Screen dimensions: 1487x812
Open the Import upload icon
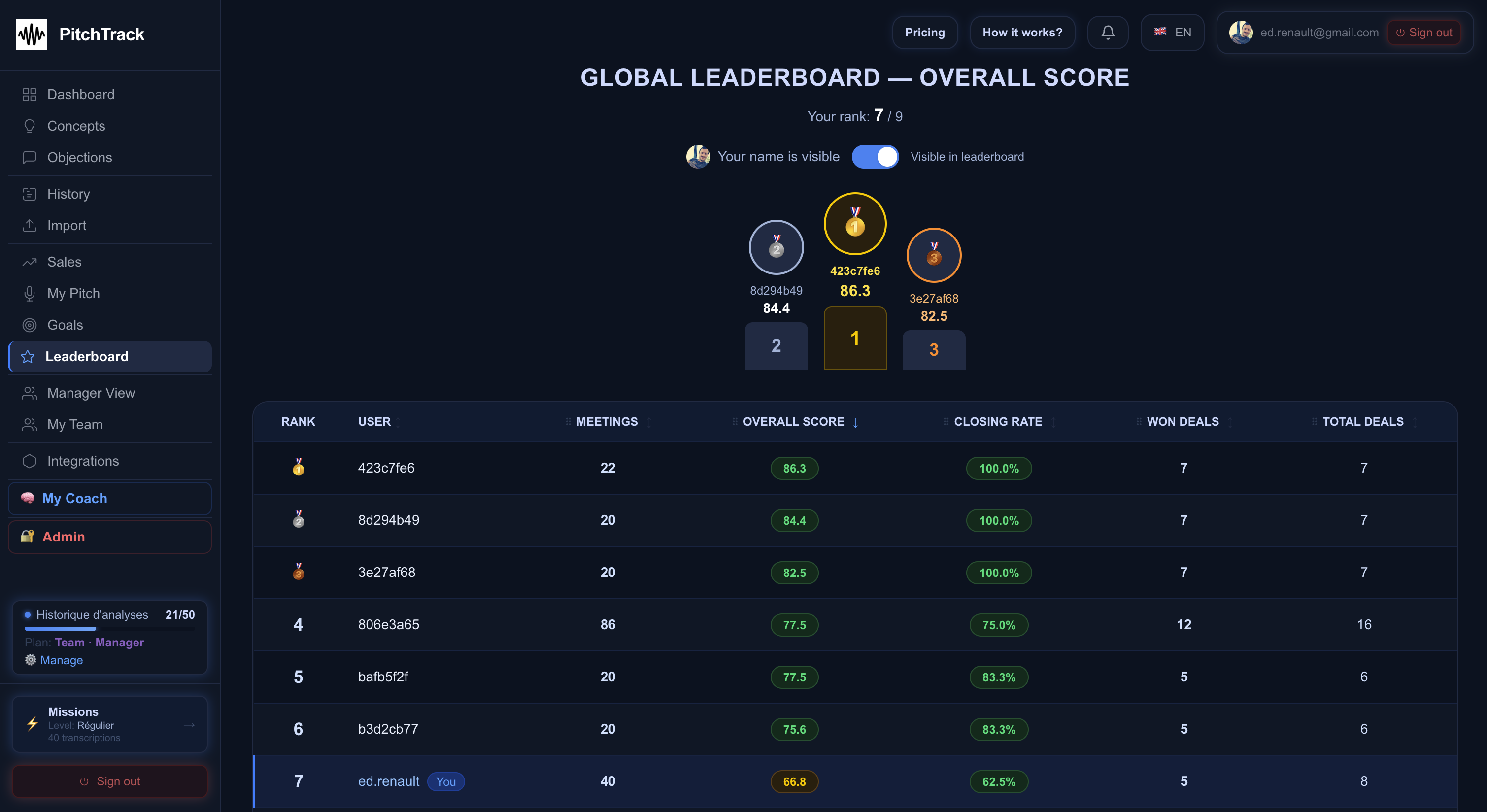point(30,225)
